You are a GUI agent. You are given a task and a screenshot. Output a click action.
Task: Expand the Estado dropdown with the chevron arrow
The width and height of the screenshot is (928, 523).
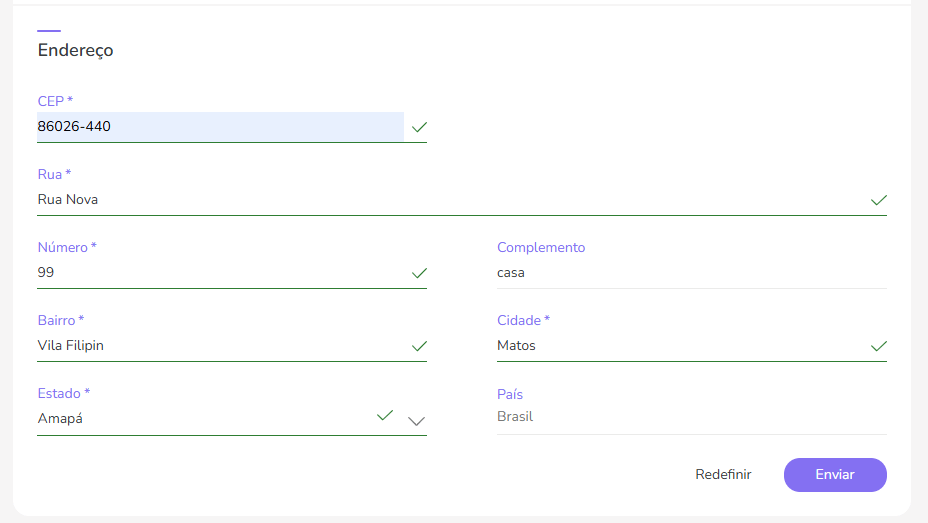[x=417, y=421]
